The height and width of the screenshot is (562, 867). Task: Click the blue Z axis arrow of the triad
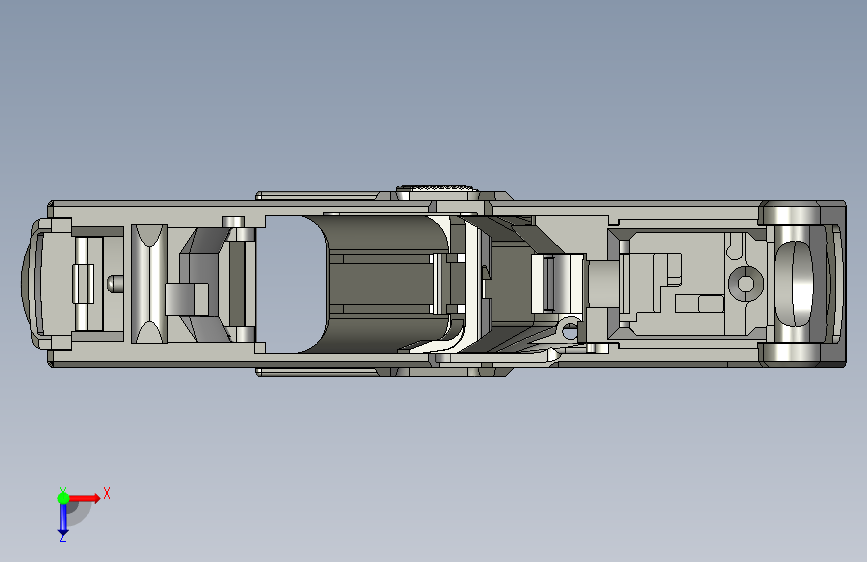pyautogui.click(x=63, y=519)
